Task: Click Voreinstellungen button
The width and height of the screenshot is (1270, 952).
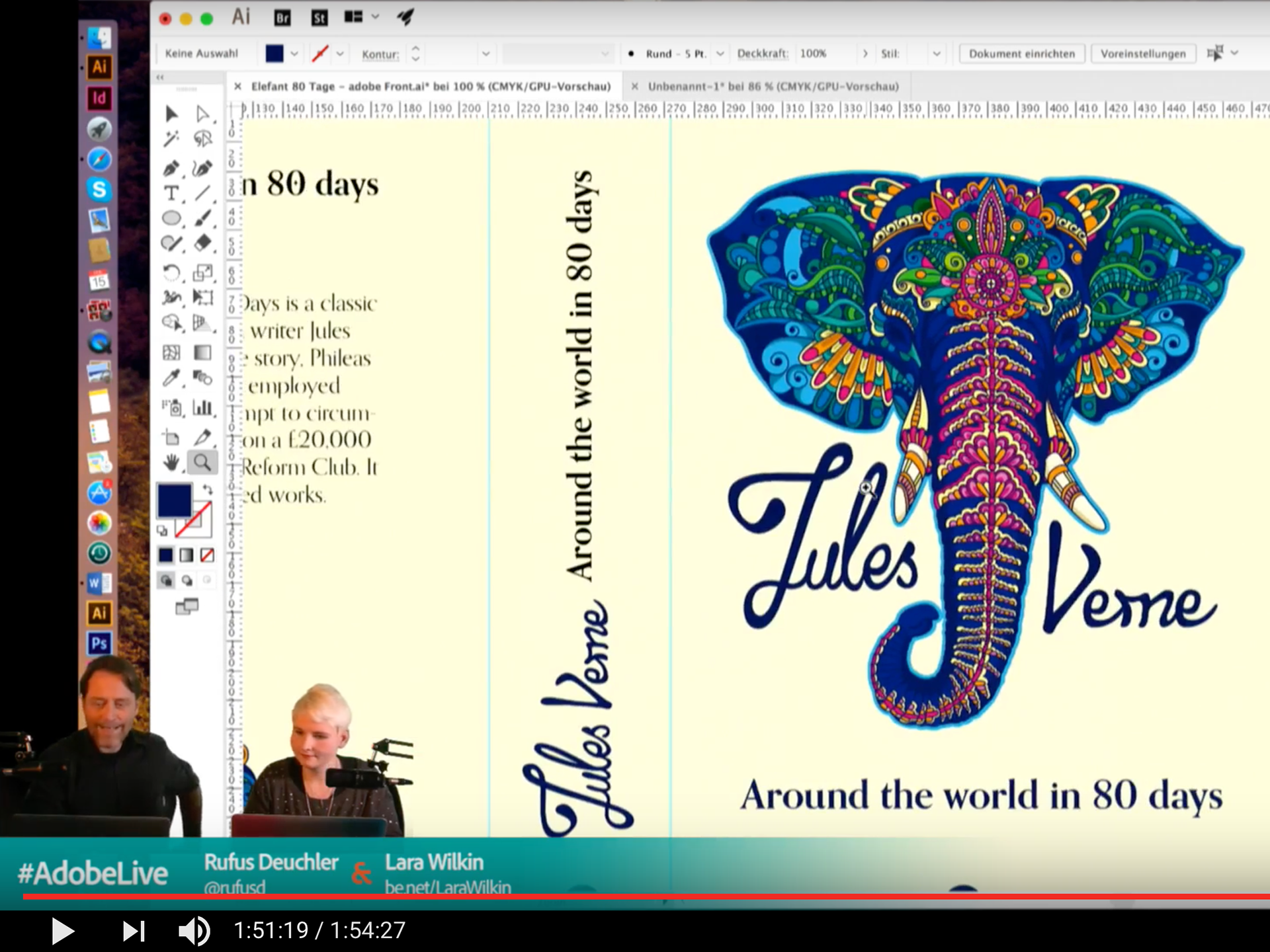Action: click(x=1143, y=54)
